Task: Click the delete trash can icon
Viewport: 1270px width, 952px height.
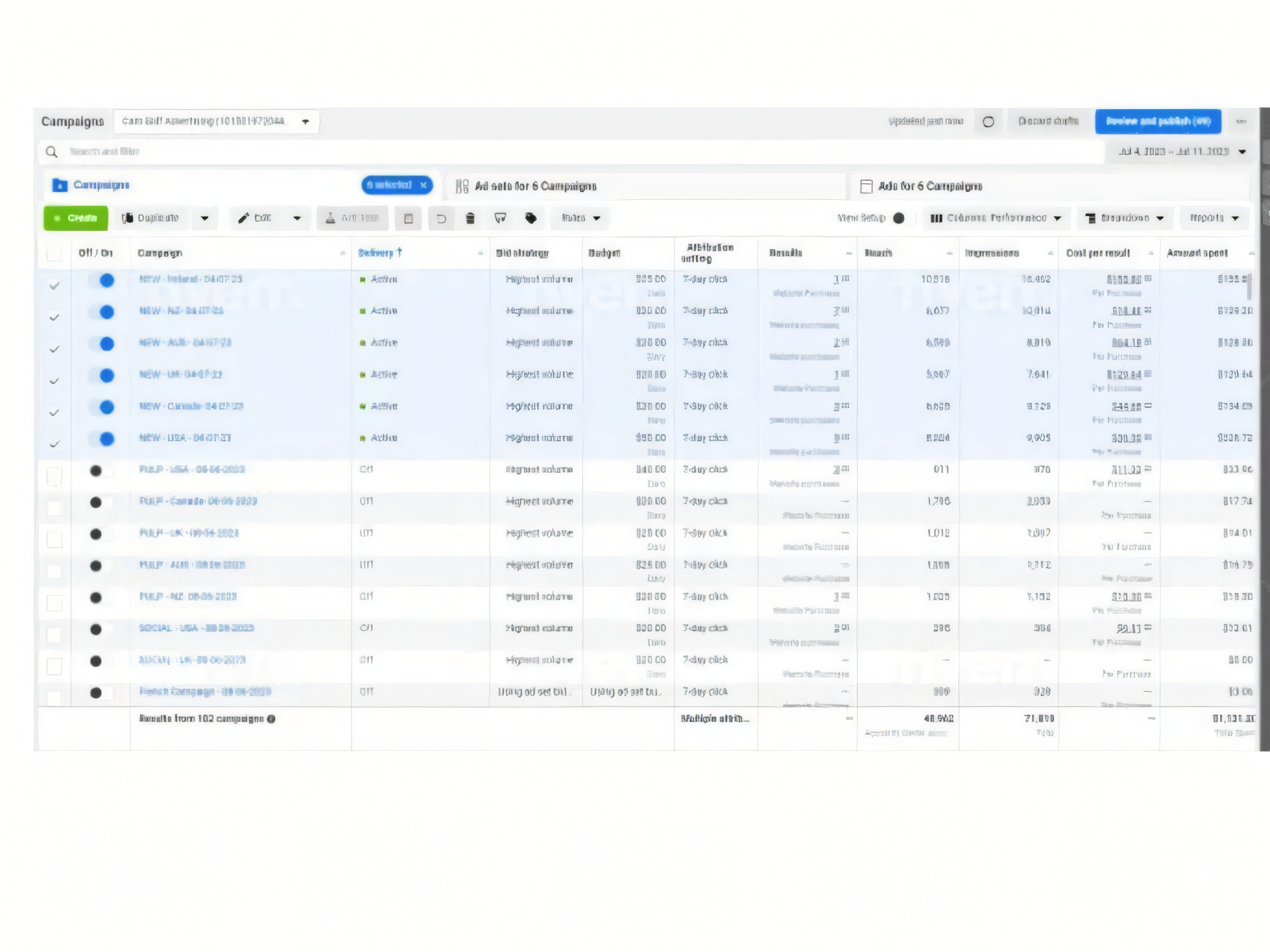Action: click(470, 218)
